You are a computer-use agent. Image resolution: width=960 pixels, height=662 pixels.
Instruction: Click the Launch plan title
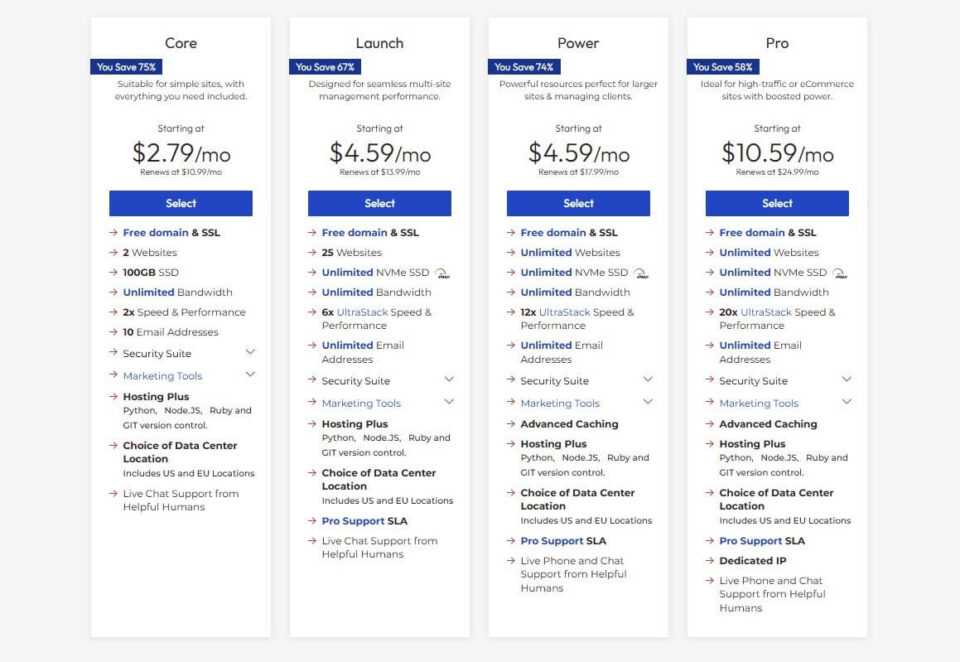coord(380,43)
